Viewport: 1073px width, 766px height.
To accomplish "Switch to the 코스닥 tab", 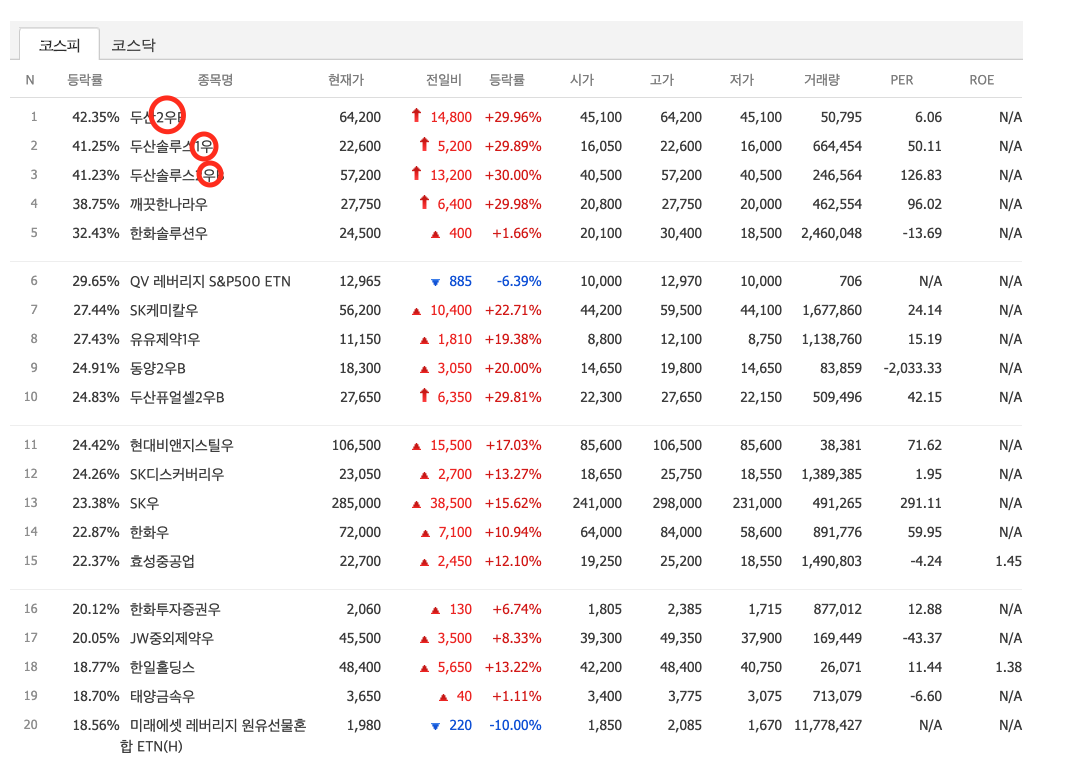I will coord(133,45).
